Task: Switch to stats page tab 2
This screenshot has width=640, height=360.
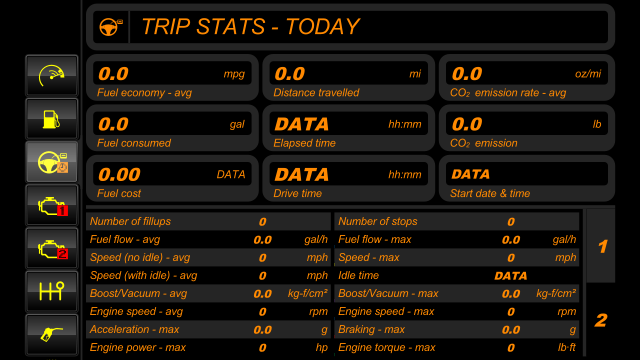Action: tap(601, 320)
